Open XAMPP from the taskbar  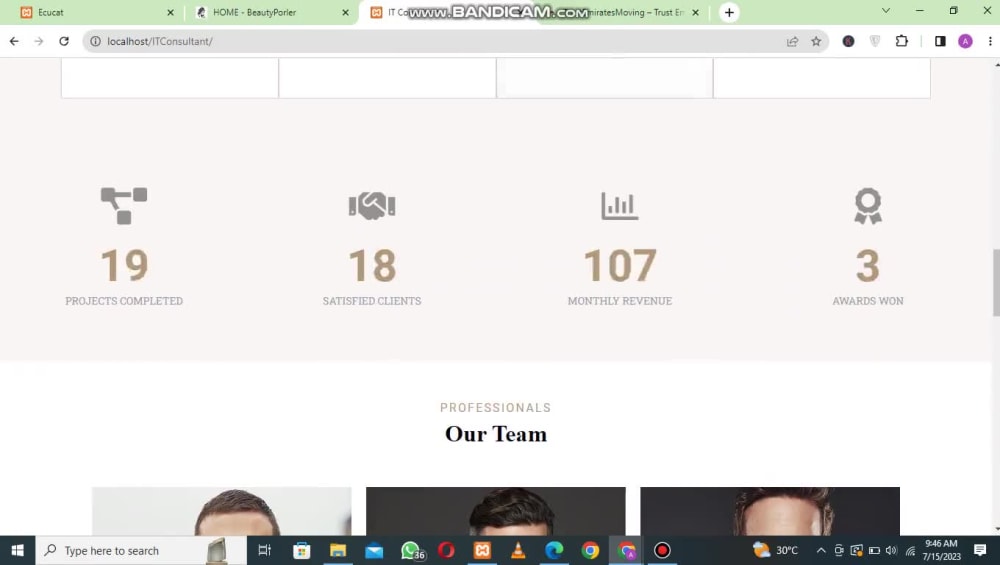tap(482, 550)
